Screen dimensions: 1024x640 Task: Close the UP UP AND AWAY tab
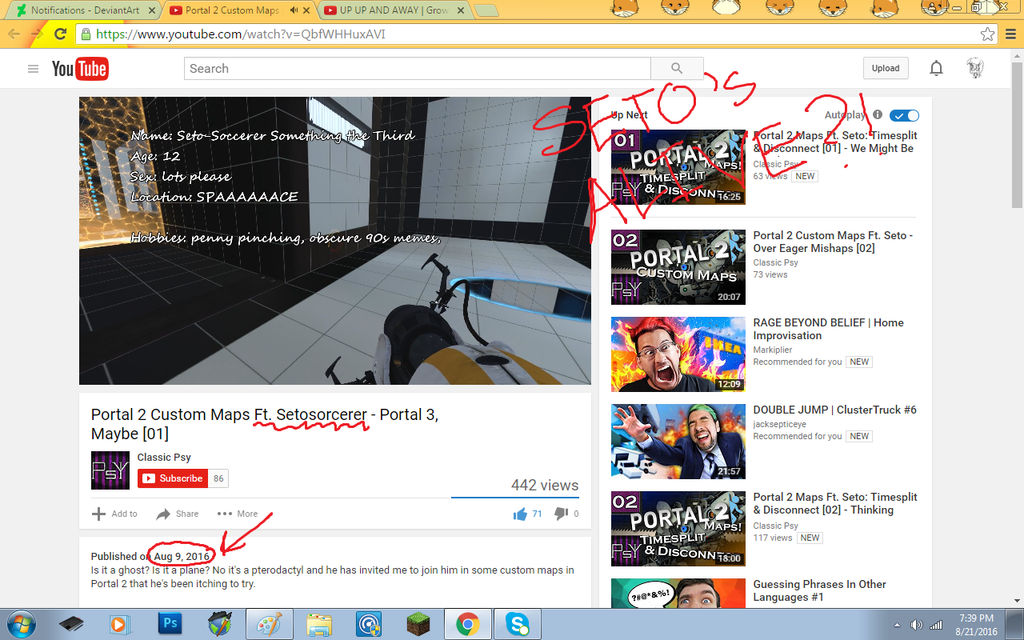tap(460, 10)
